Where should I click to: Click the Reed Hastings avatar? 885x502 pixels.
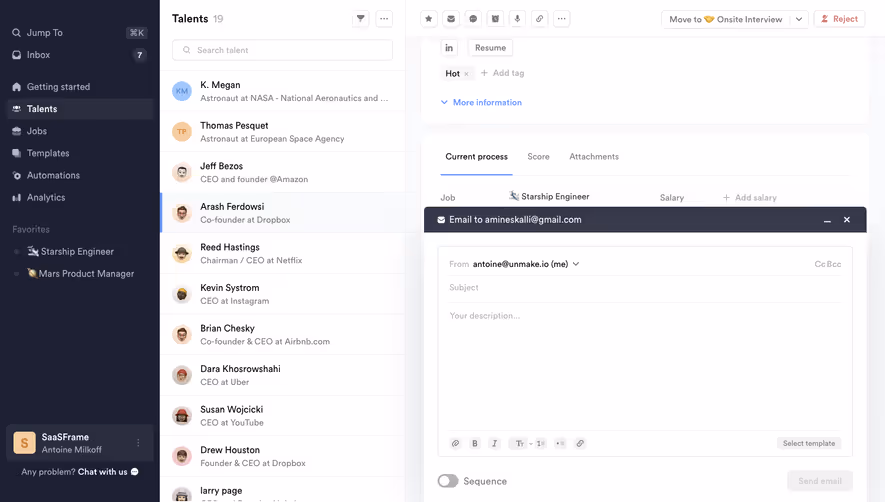tap(182, 254)
